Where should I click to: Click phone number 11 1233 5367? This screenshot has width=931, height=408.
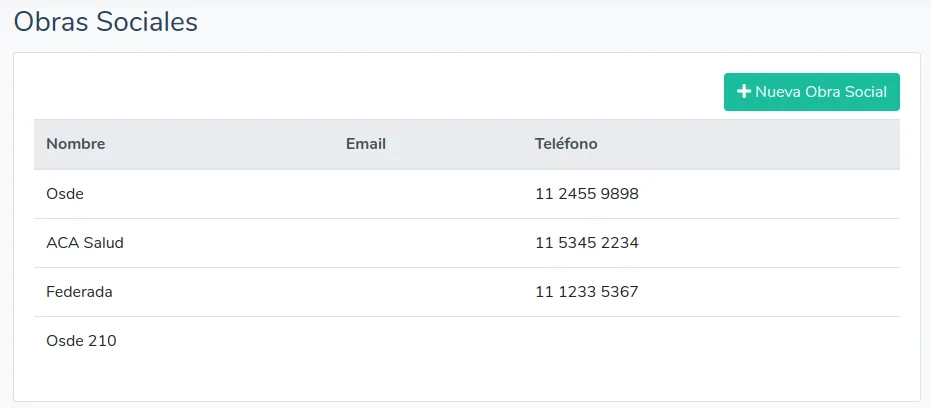[x=587, y=292]
